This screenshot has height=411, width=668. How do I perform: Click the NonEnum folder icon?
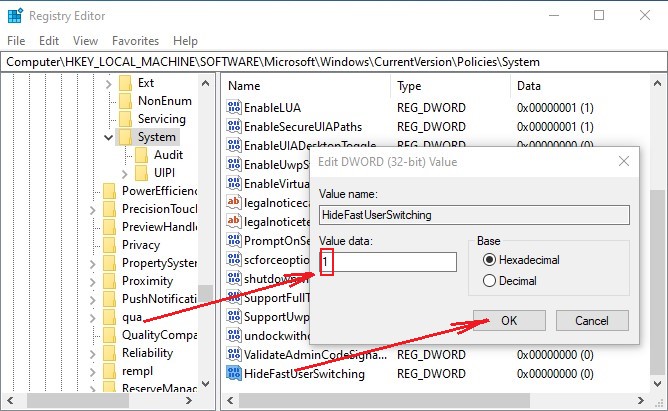click(x=125, y=101)
